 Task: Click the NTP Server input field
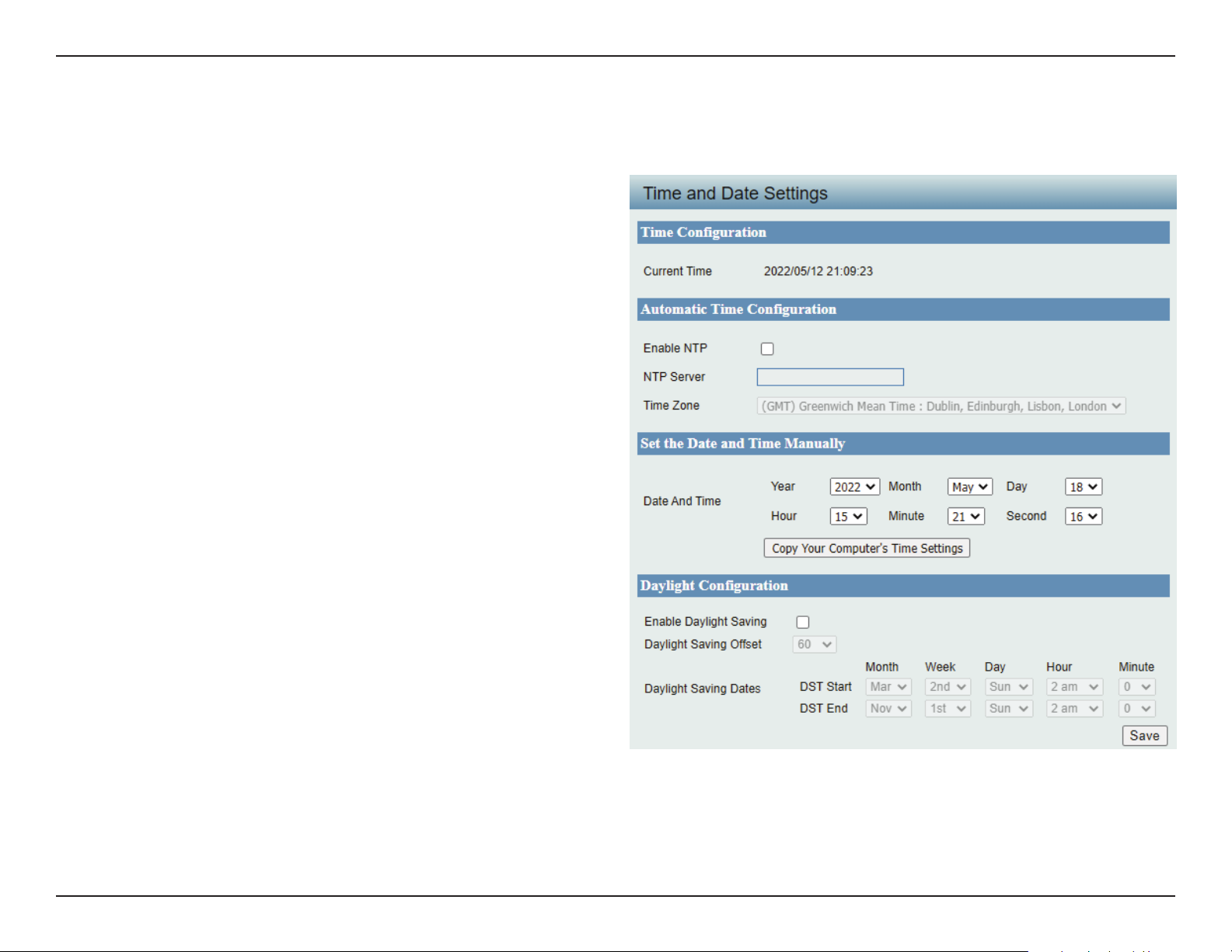click(x=830, y=377)
